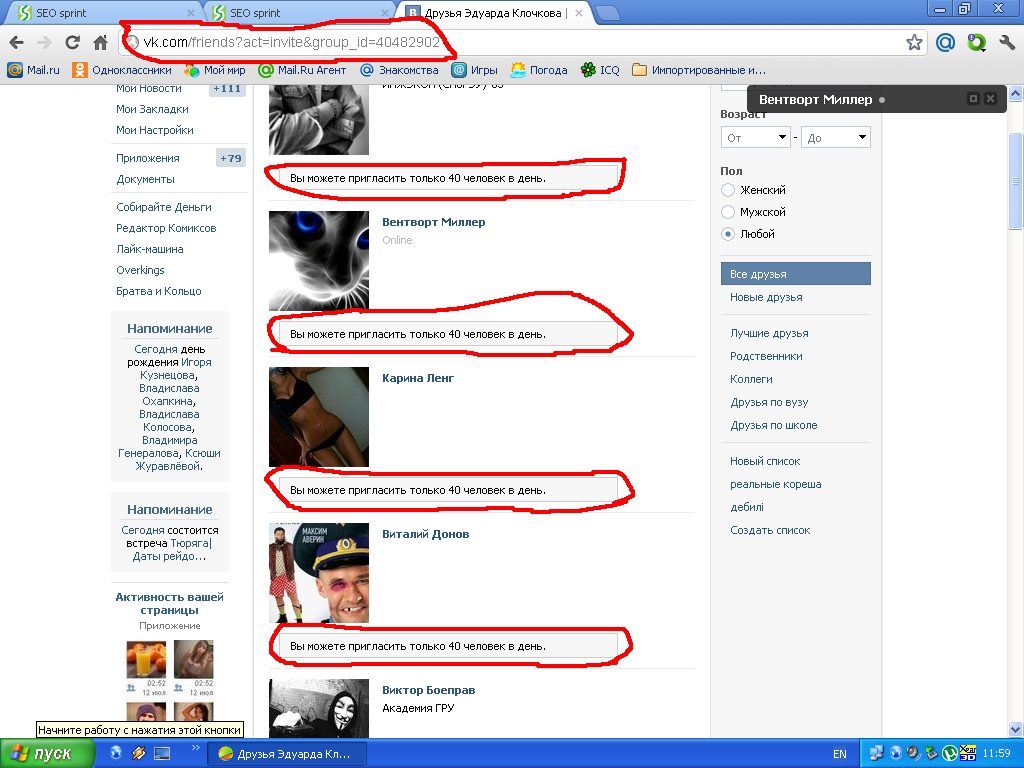Open Приложения in the sidebar
Viewport: 1024px width, 768px height.
click(148, 158)
